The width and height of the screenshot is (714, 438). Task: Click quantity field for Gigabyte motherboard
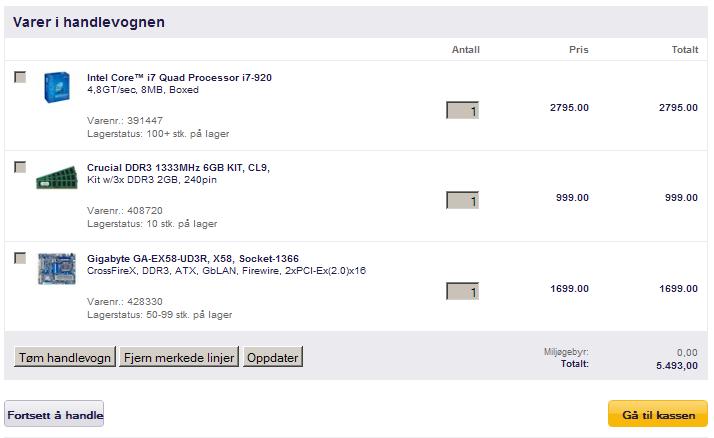click(462, 291)
